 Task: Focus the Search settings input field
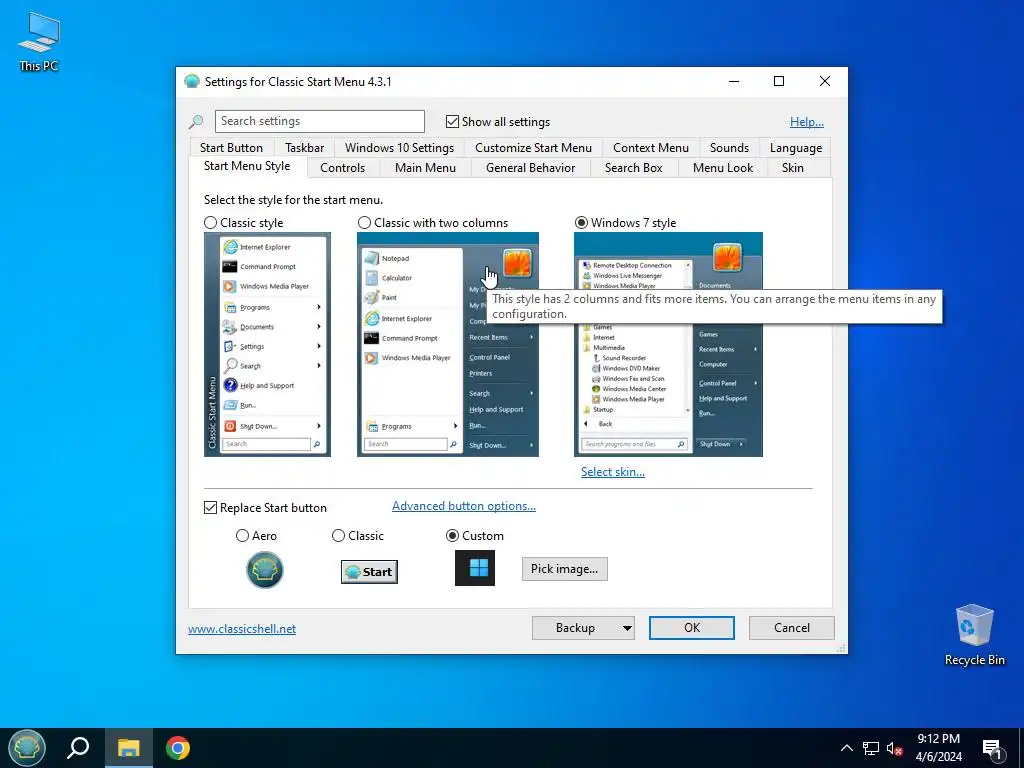[319, 121]
